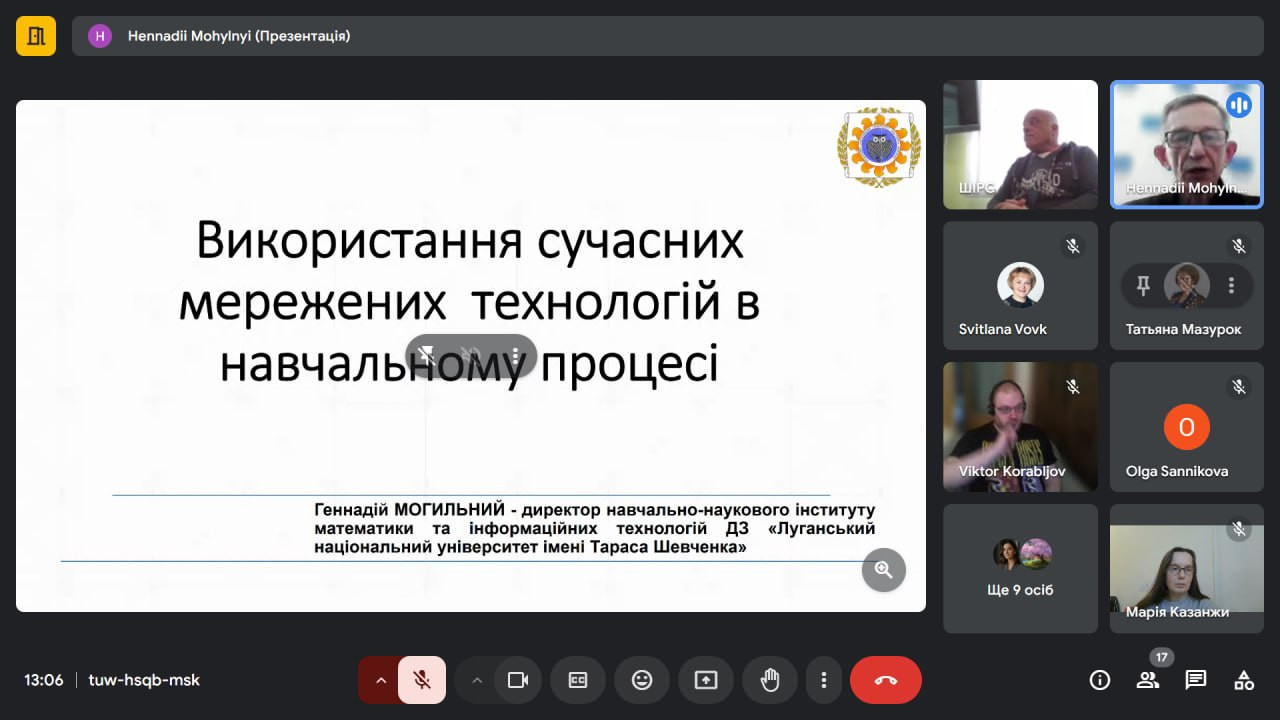1280x720 pixels.
Task: Open presentation overlay three-dot menu
Action: click(x=515, y=355)
